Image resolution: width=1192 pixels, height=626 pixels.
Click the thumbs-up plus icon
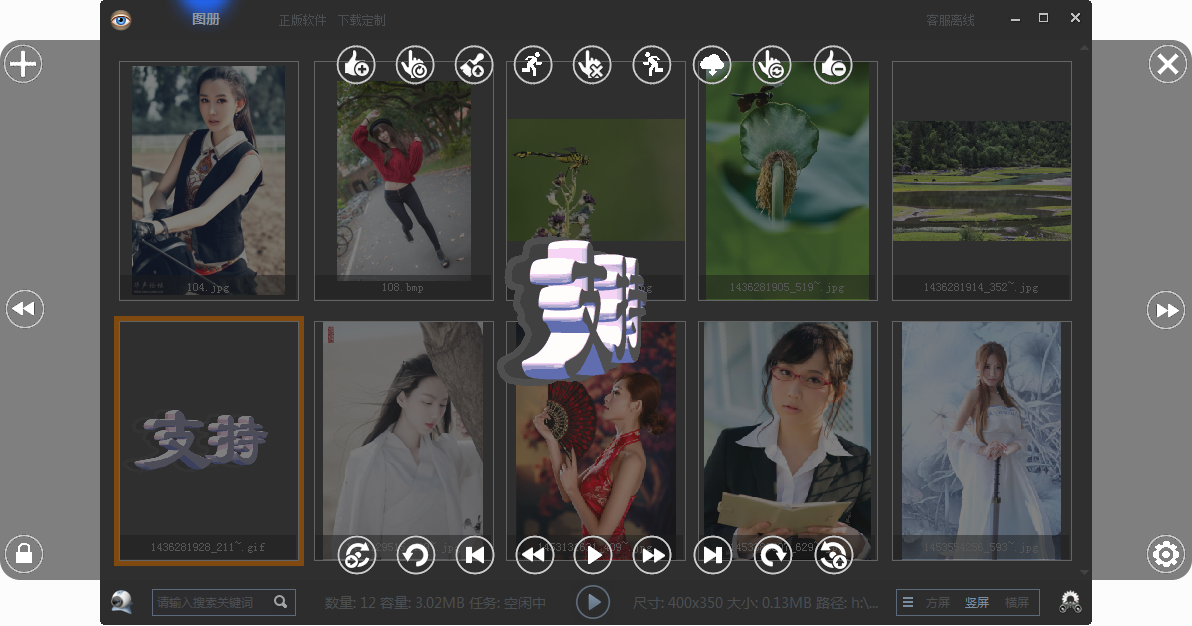[356, 66]
